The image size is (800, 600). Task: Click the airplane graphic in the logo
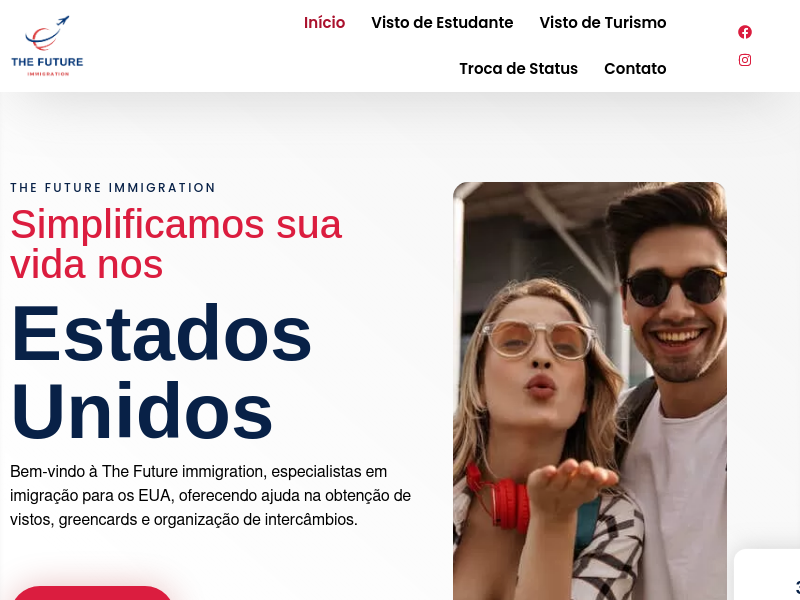pyautogui.click(x=62, y=21)
